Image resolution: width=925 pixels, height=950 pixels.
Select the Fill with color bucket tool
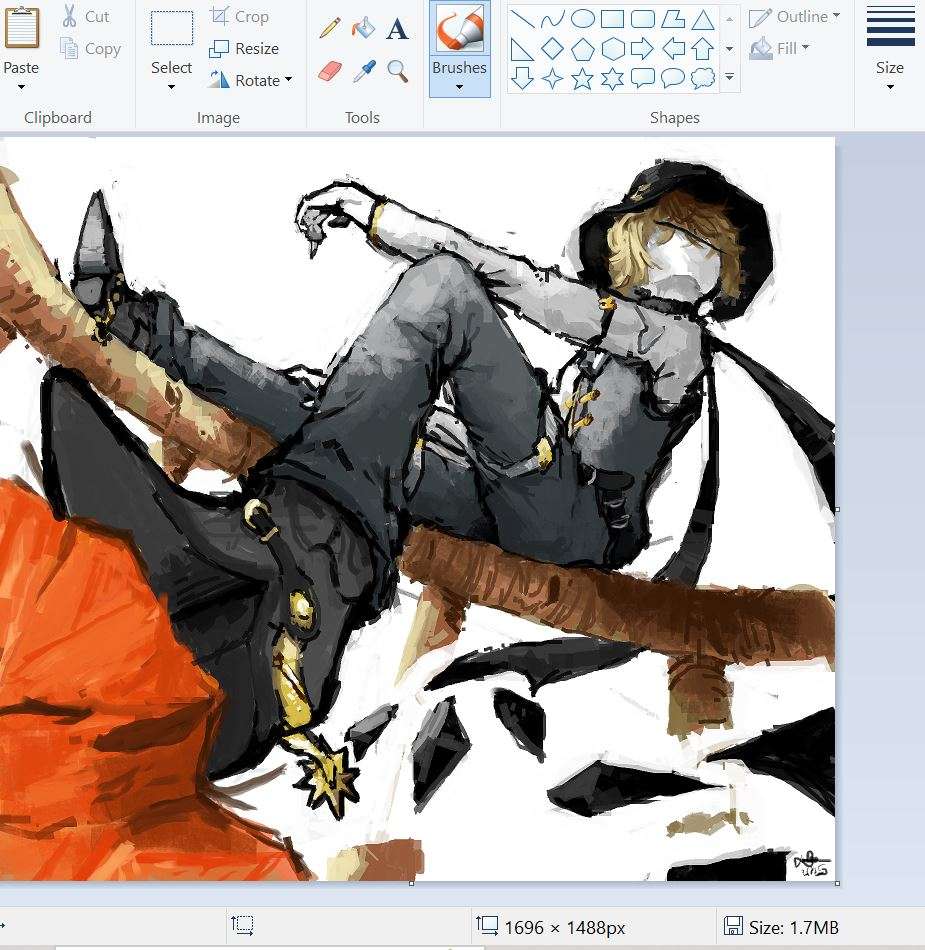[363, 28]
